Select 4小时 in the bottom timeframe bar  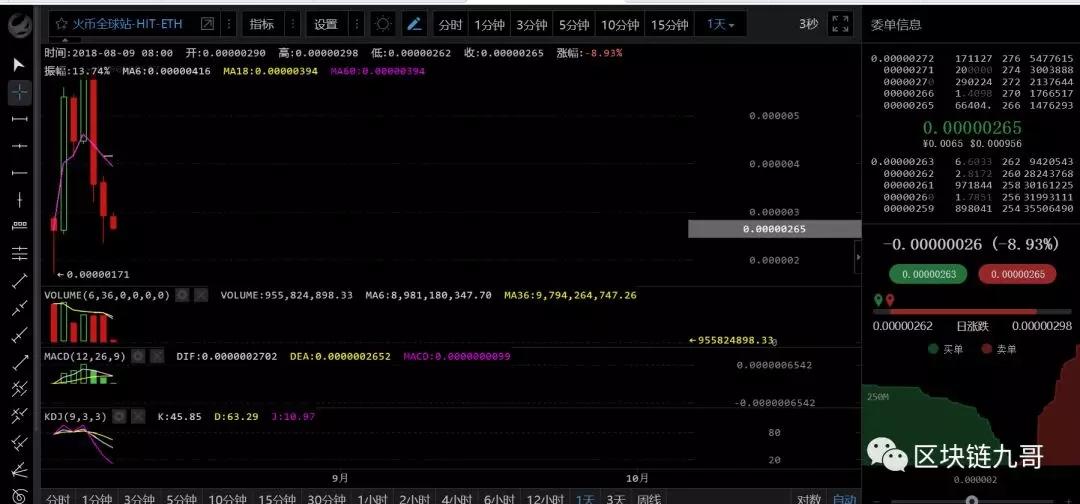pos(457,498)
